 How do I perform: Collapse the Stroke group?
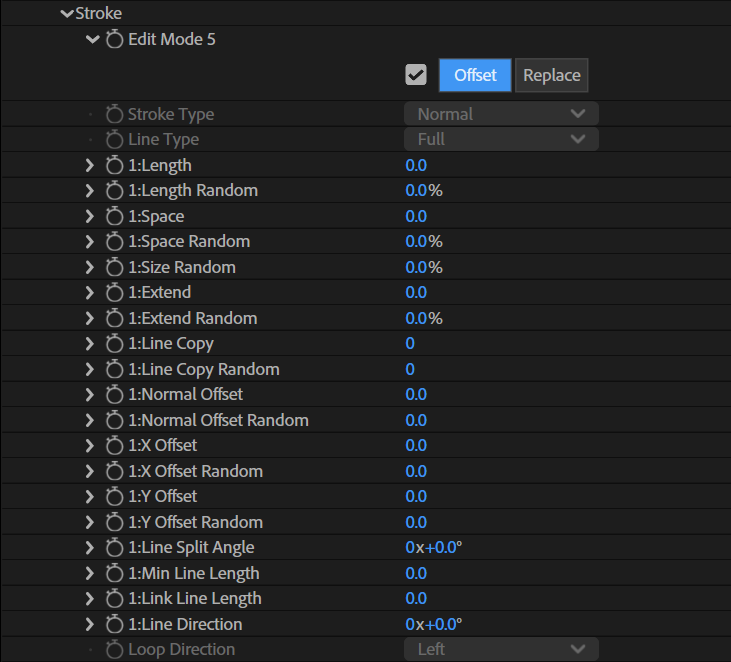(x=67, y=14)
